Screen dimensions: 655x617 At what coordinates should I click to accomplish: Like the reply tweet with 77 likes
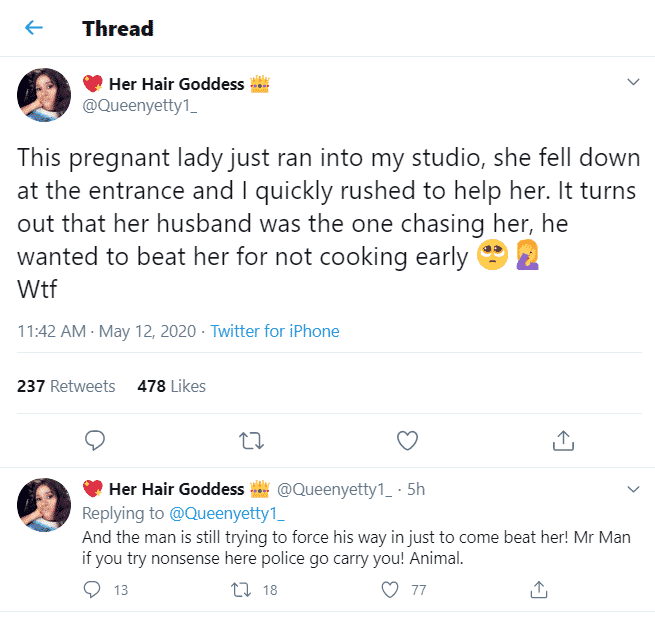391,590
